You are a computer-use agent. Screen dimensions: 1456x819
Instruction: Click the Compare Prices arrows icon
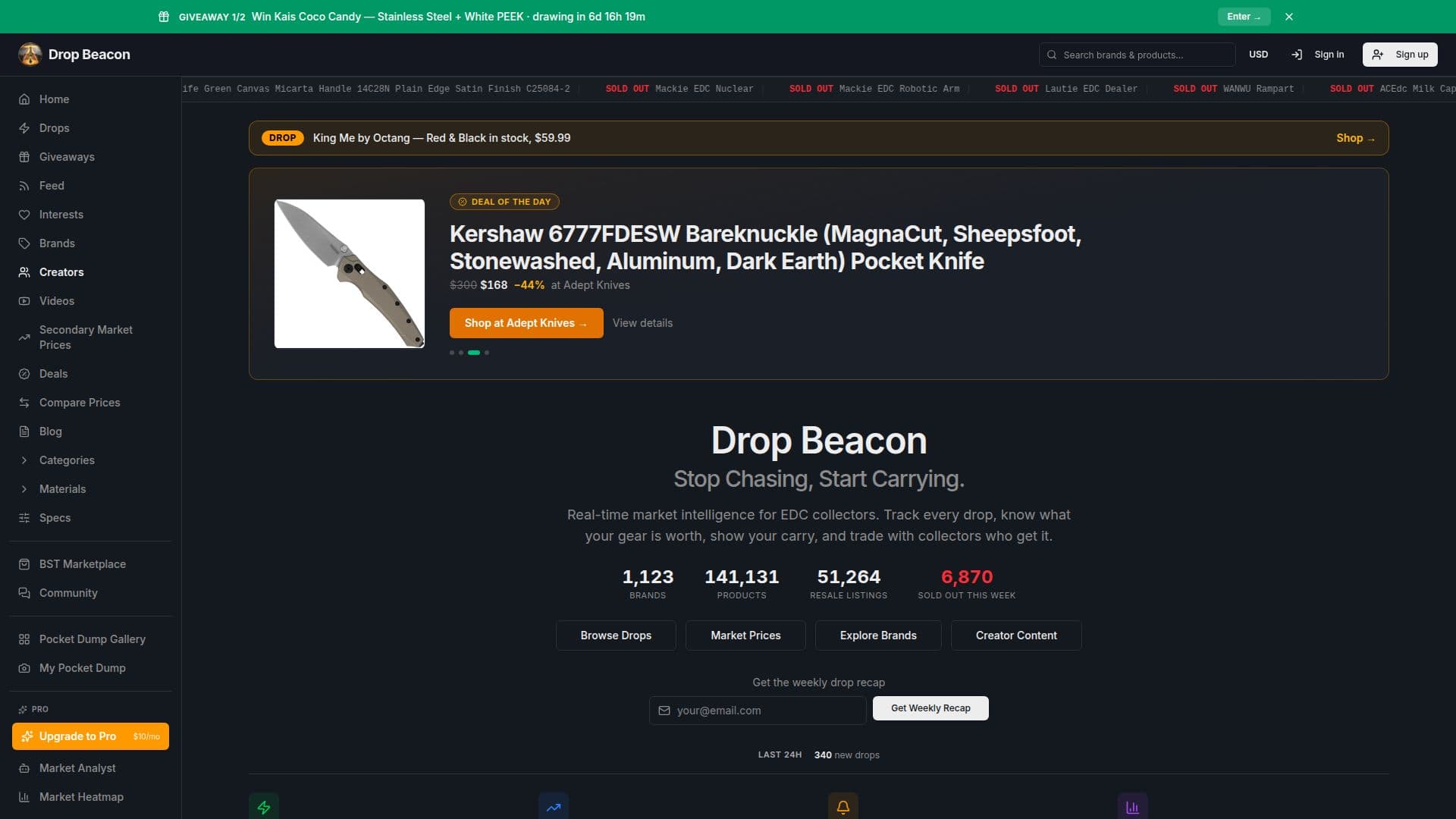[24, 403]
